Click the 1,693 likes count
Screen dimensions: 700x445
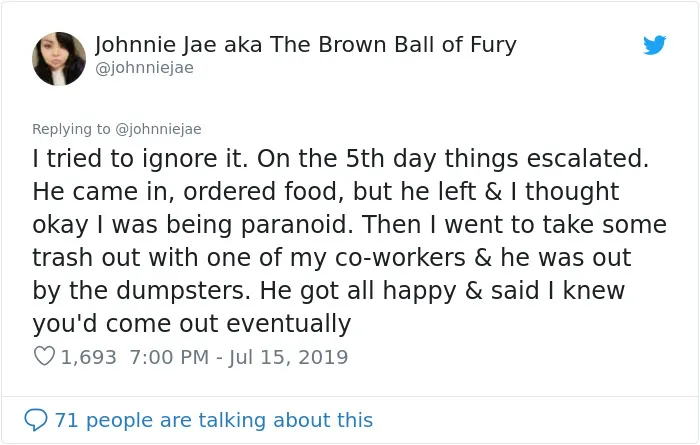[88, 357]
